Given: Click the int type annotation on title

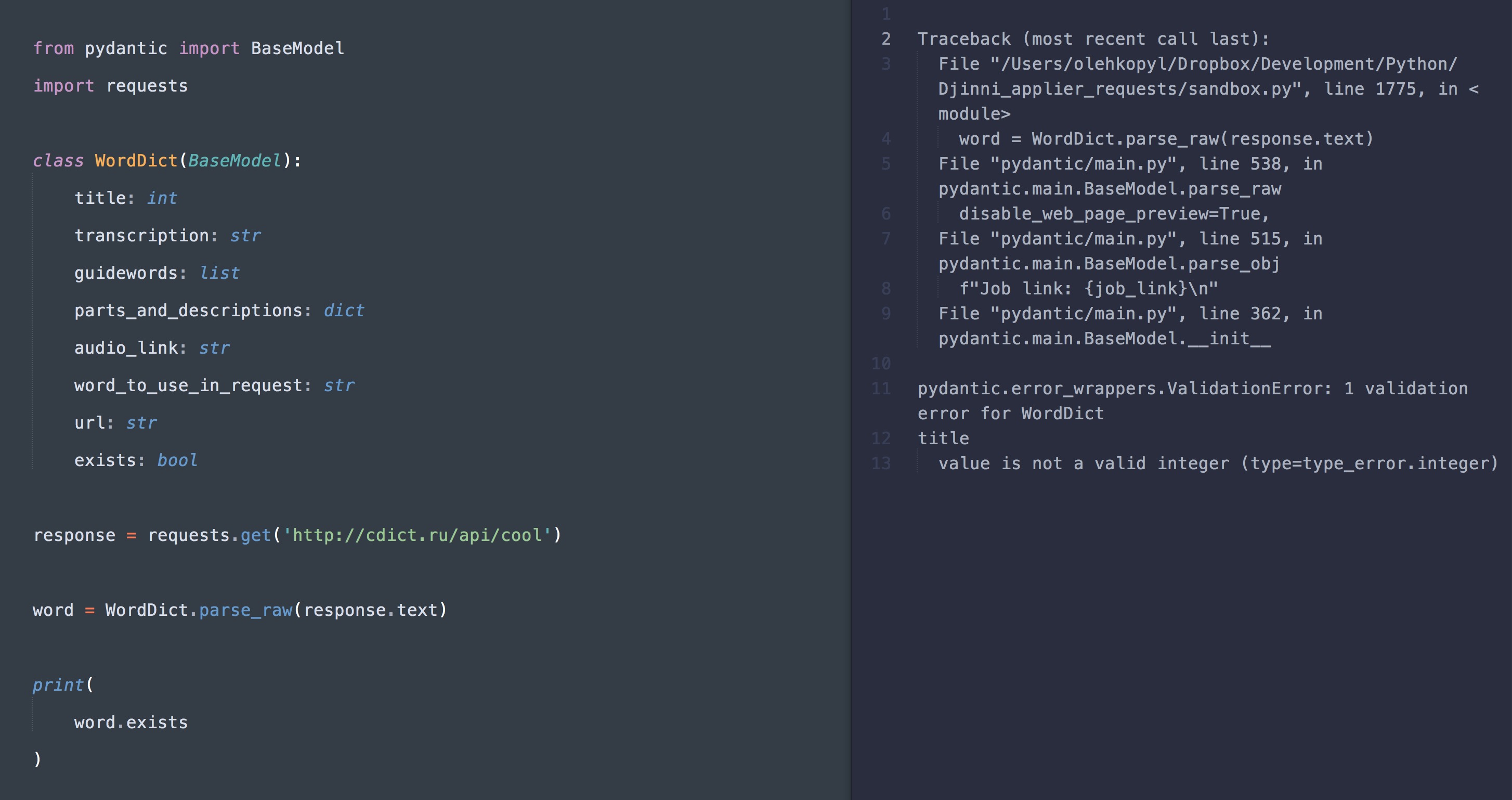Looking at the screenshot, I should 162,198.
